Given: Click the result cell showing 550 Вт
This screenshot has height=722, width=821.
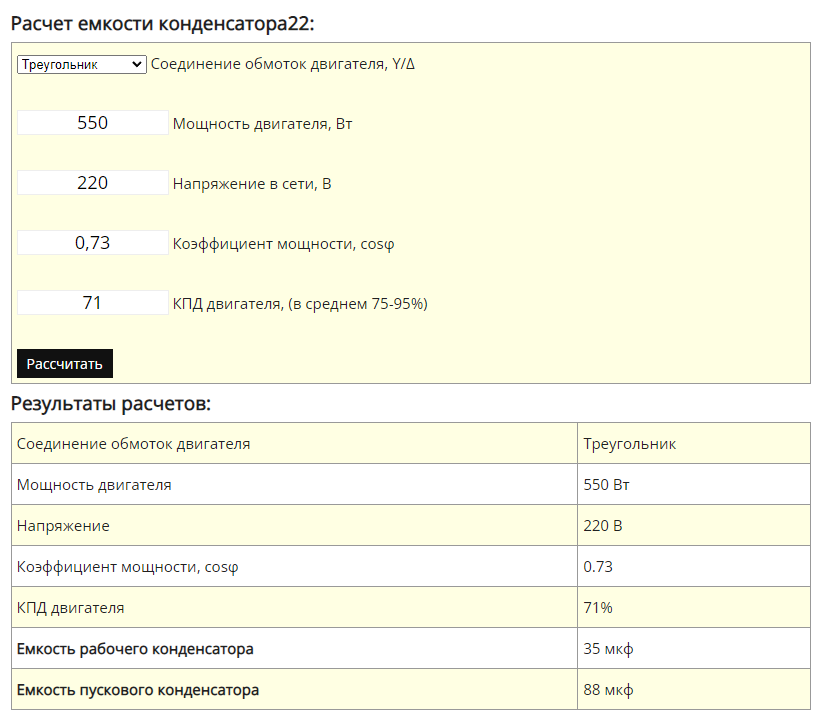Looking at the screenshot, I should pos(606,485).
